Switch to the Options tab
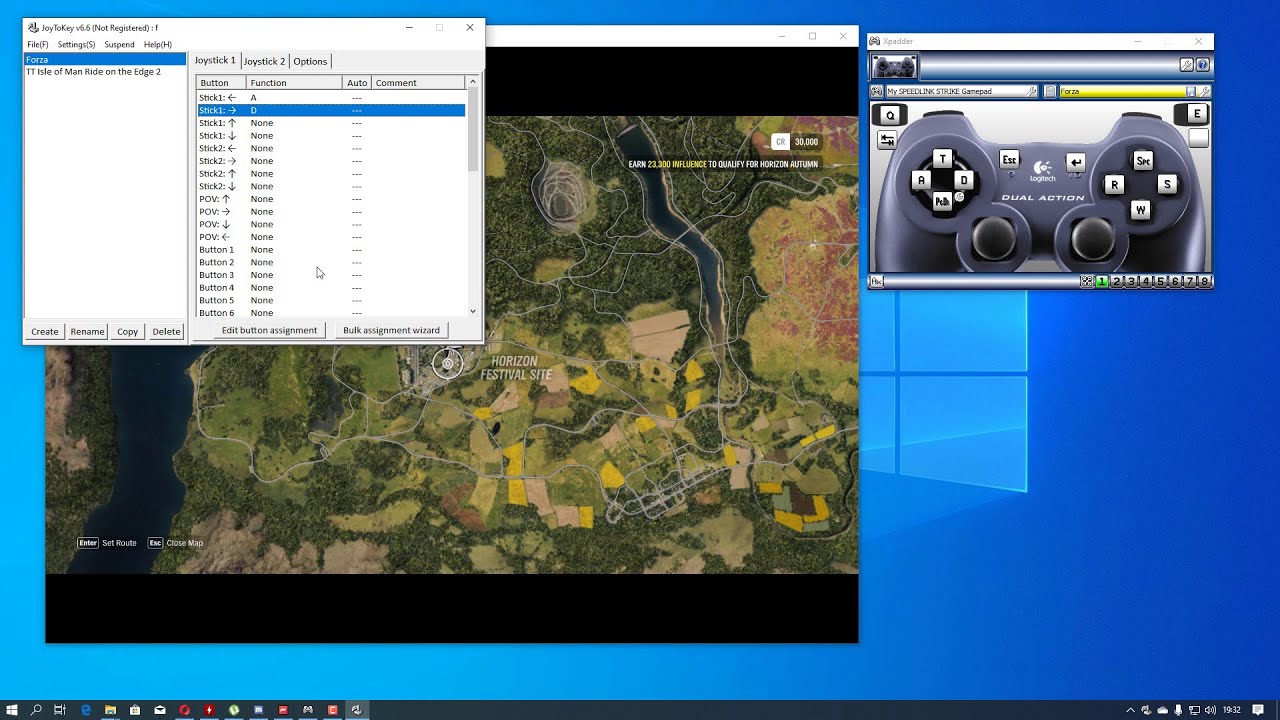Image resolution: width=1280 pixels, height=720 pixels. 310,61
